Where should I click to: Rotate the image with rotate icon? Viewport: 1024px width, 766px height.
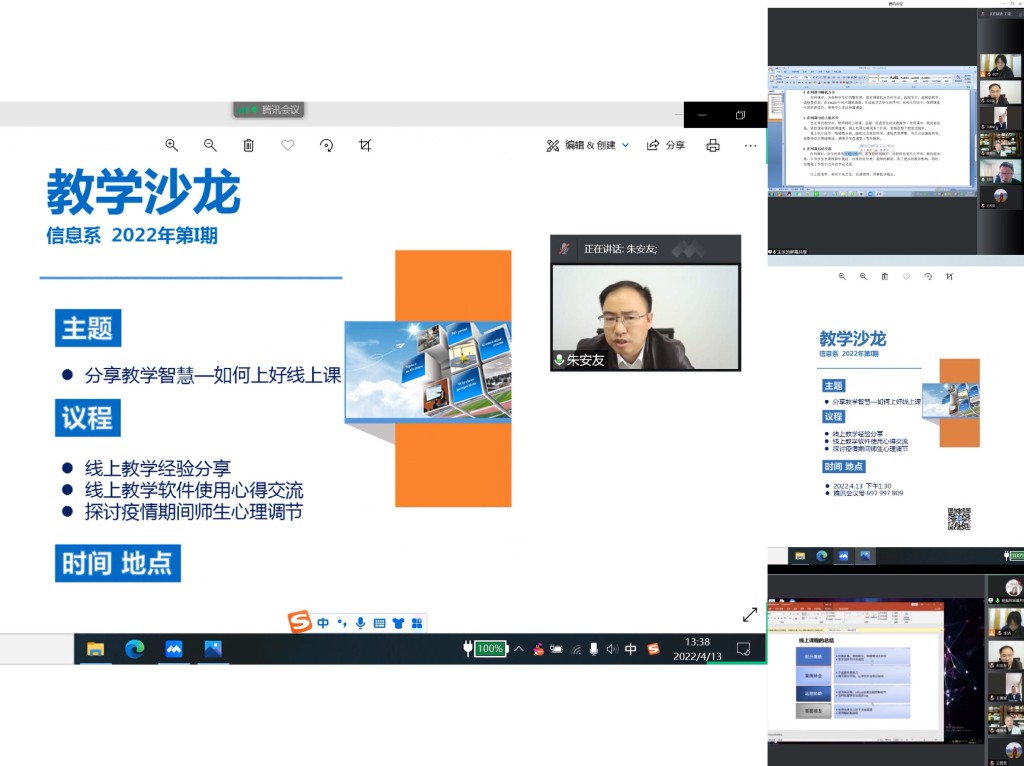click(326, 145)
